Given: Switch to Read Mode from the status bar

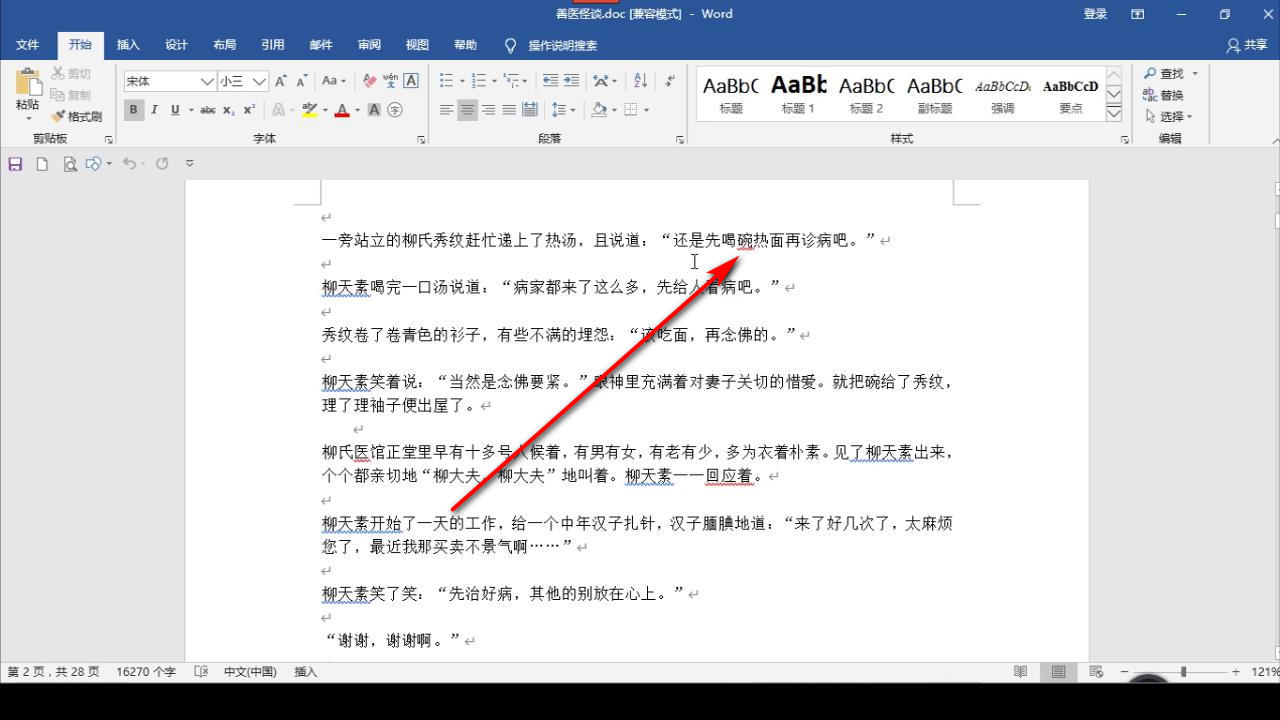Looking at the screenshot, I should pyautogui.click(x=1019, y=671).
